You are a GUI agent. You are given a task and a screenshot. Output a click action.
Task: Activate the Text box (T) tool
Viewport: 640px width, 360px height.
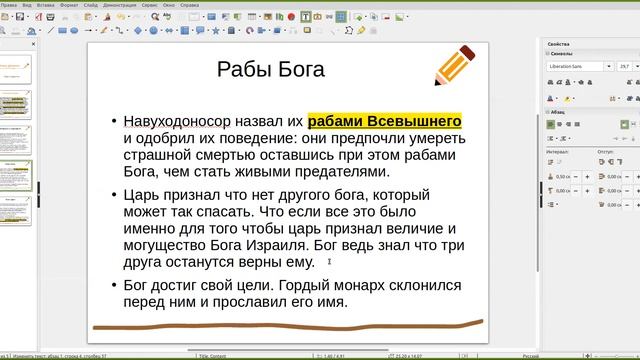point(305,17)
